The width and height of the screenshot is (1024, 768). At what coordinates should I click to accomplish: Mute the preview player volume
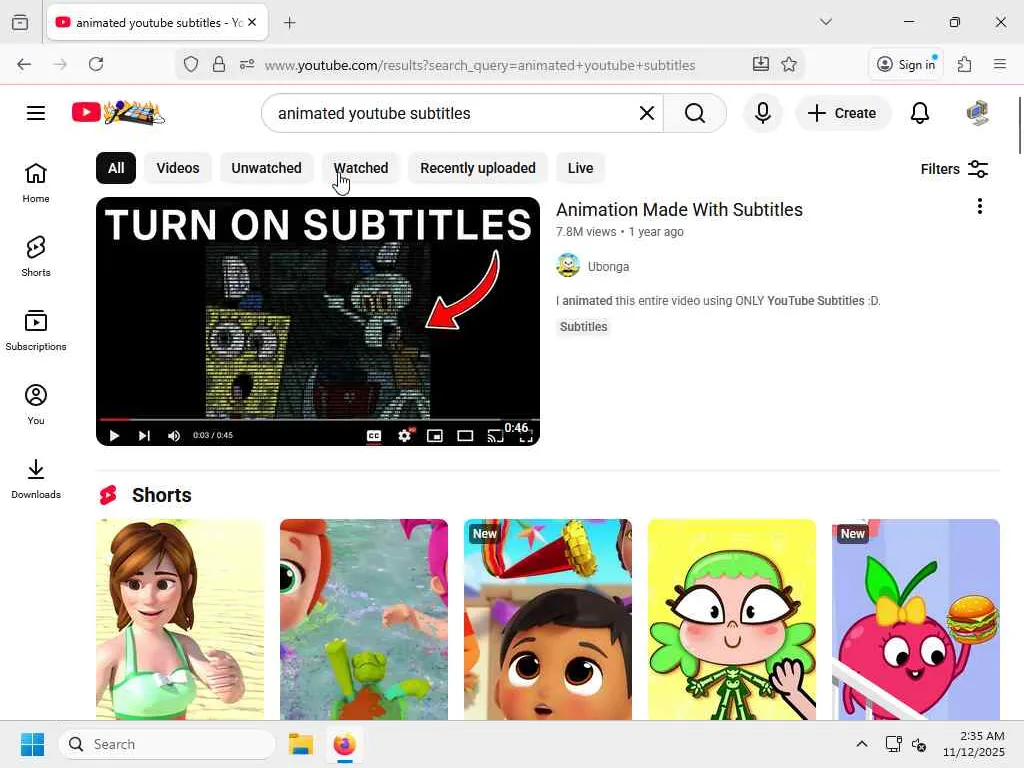pyautogui.click(x=174, y=436)
